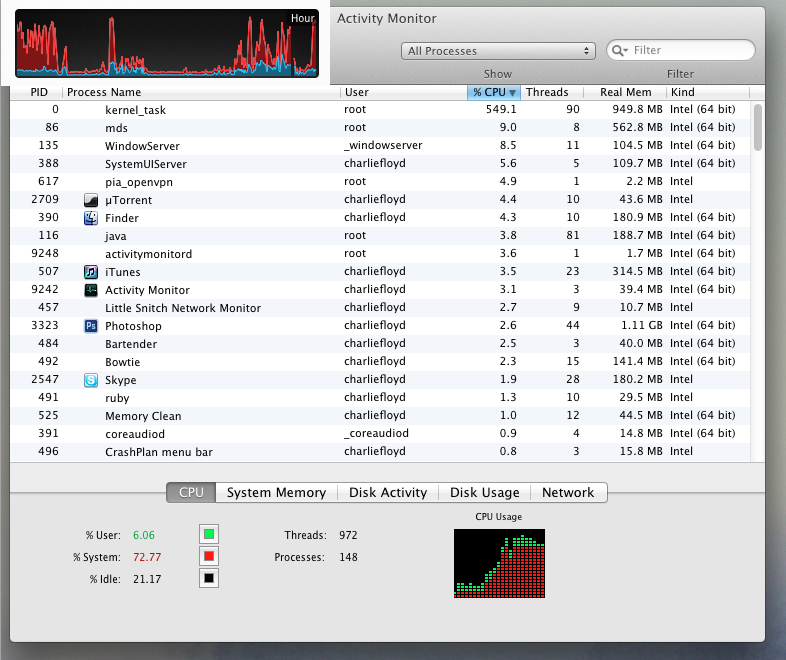Click the 949.8 MB memory value
This screenshot has height=660, width=786.
pos(637,109)
